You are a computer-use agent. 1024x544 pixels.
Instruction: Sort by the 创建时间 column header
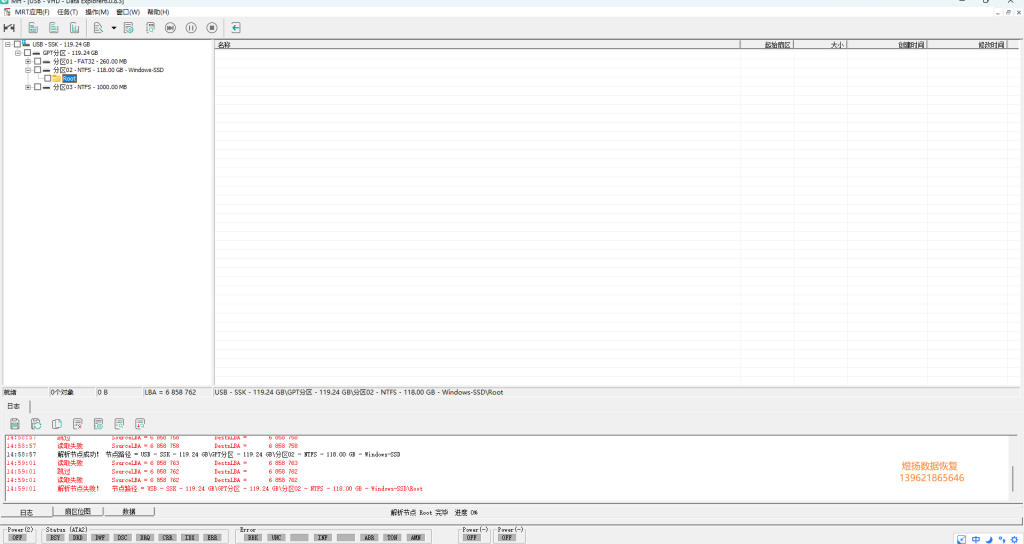click(x=888, y=44)
